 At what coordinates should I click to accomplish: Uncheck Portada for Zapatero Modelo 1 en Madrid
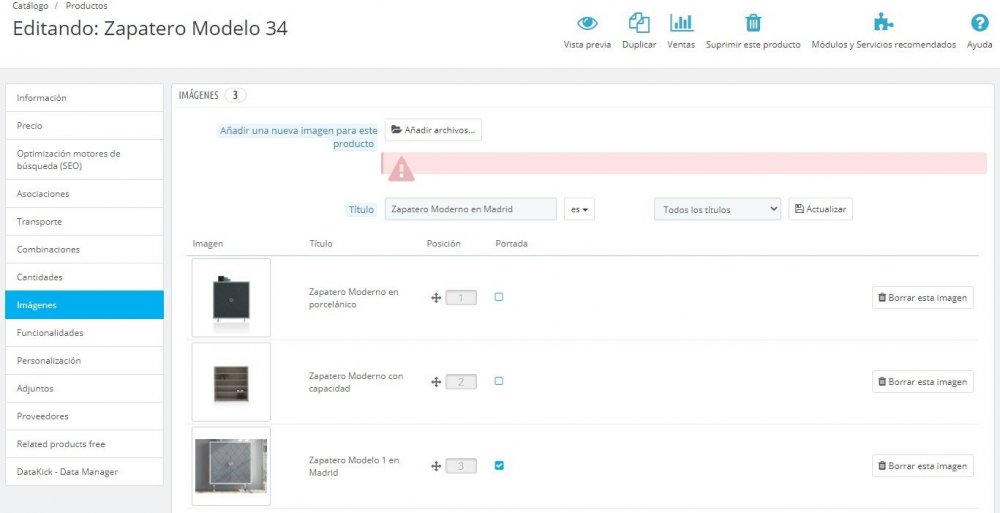tap(499, 465)
